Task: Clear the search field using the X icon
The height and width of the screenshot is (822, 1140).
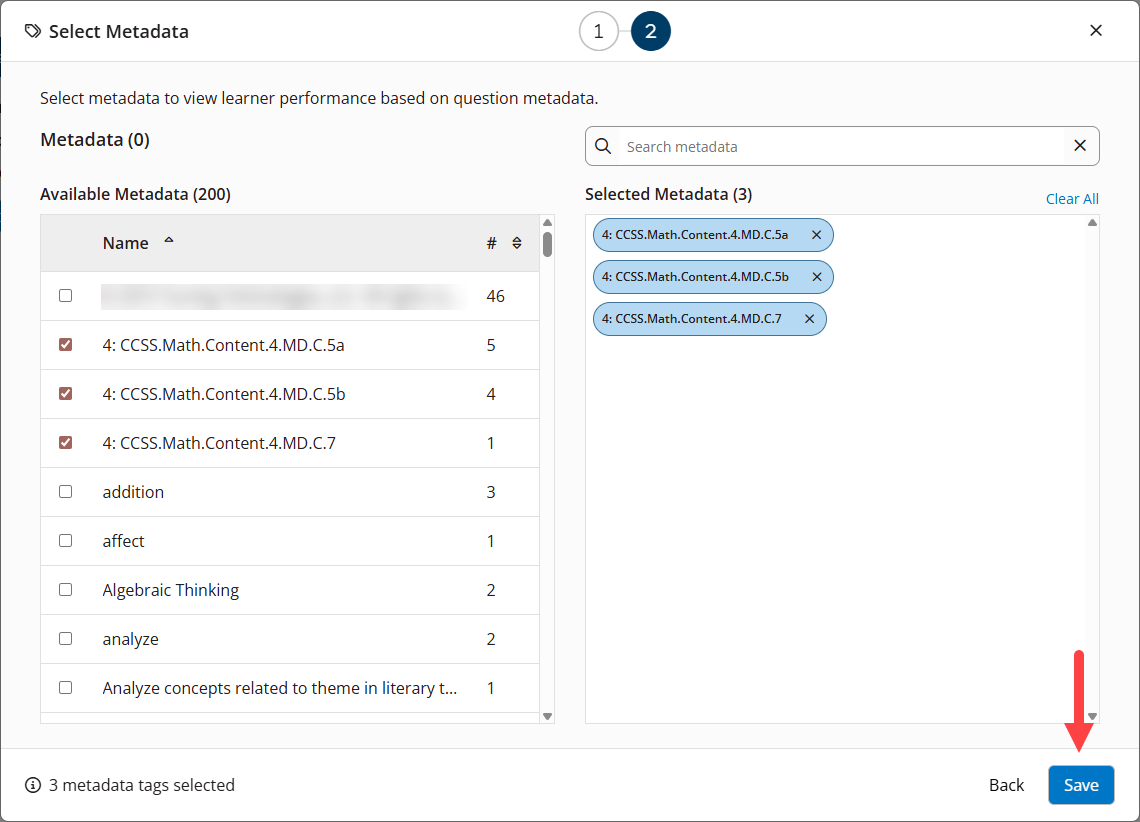Action: [1080, 146]
